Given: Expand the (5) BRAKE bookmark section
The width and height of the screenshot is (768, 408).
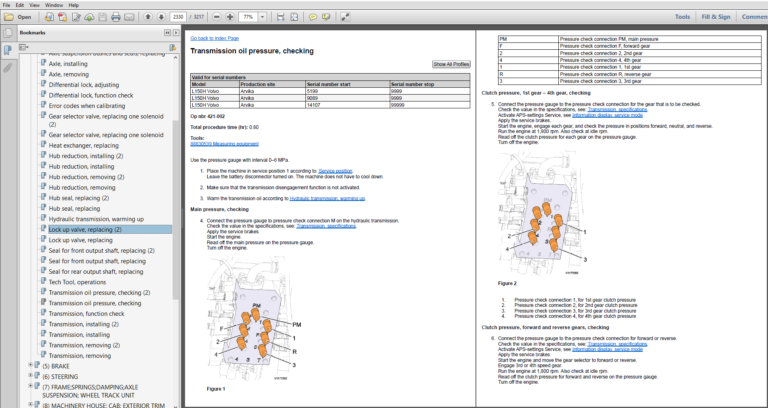Looking at the screenshot, I should point(32,366).
